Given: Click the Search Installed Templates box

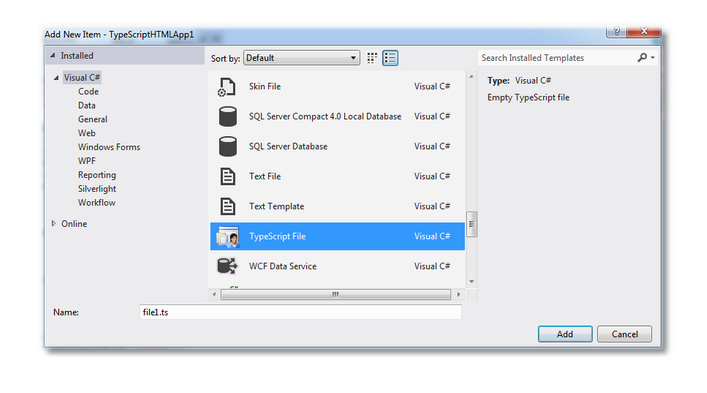Looking at the screenshot, I should [x=557, y=58].
